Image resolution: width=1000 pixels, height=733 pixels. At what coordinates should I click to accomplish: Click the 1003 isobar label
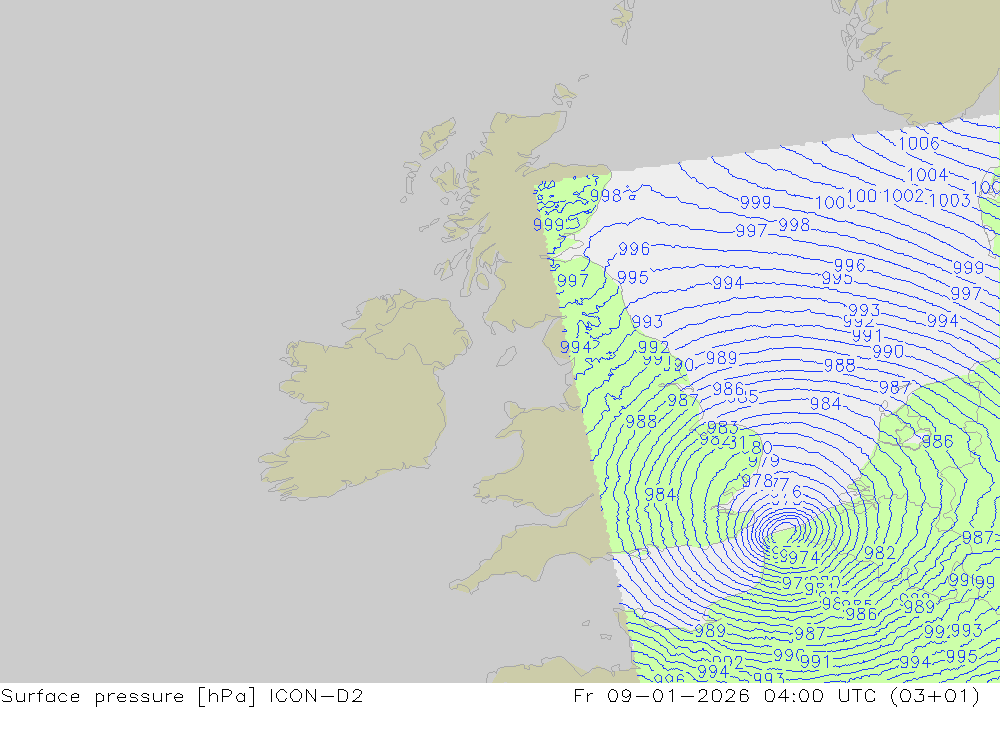pos(950,200)
